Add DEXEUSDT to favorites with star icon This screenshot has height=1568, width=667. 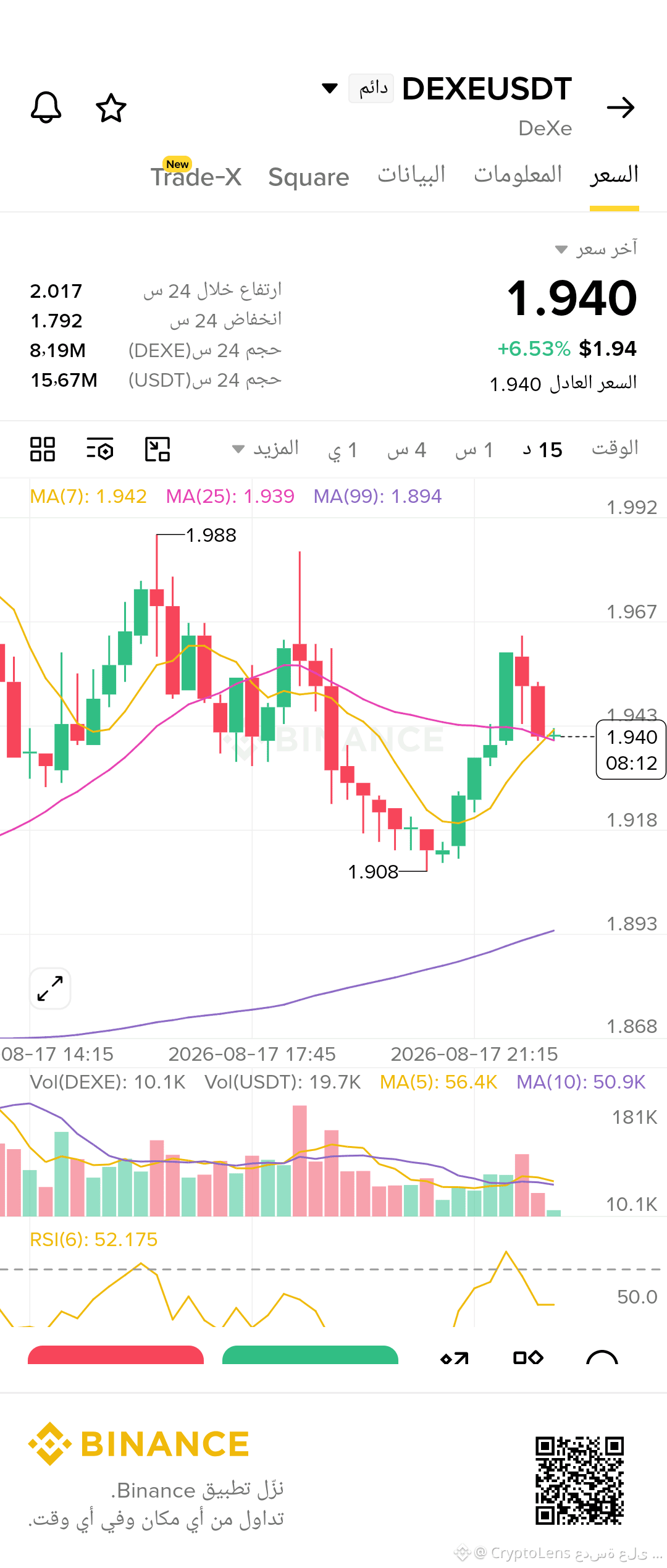coord(111,107)
